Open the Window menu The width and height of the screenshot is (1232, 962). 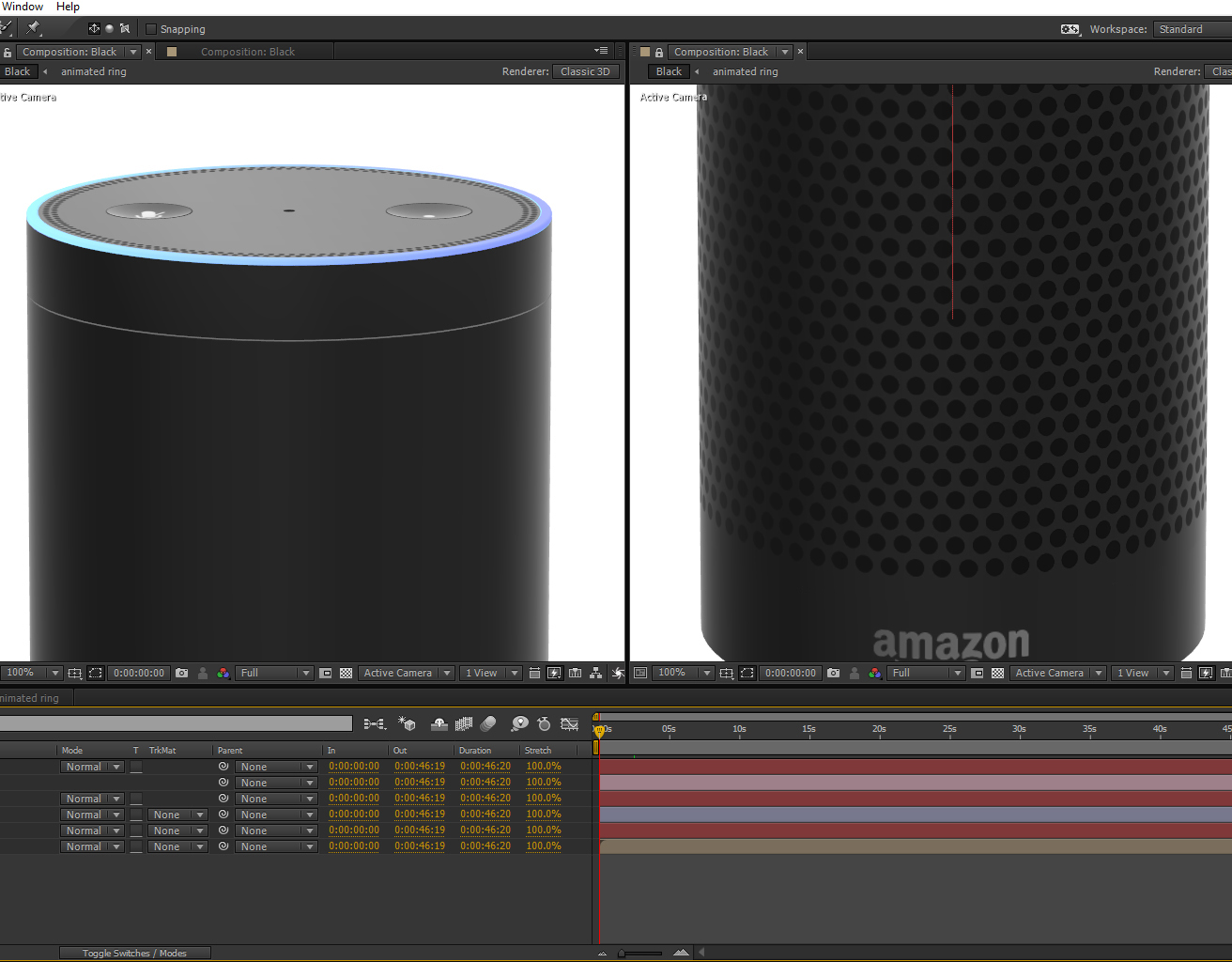tap(23, 7)
